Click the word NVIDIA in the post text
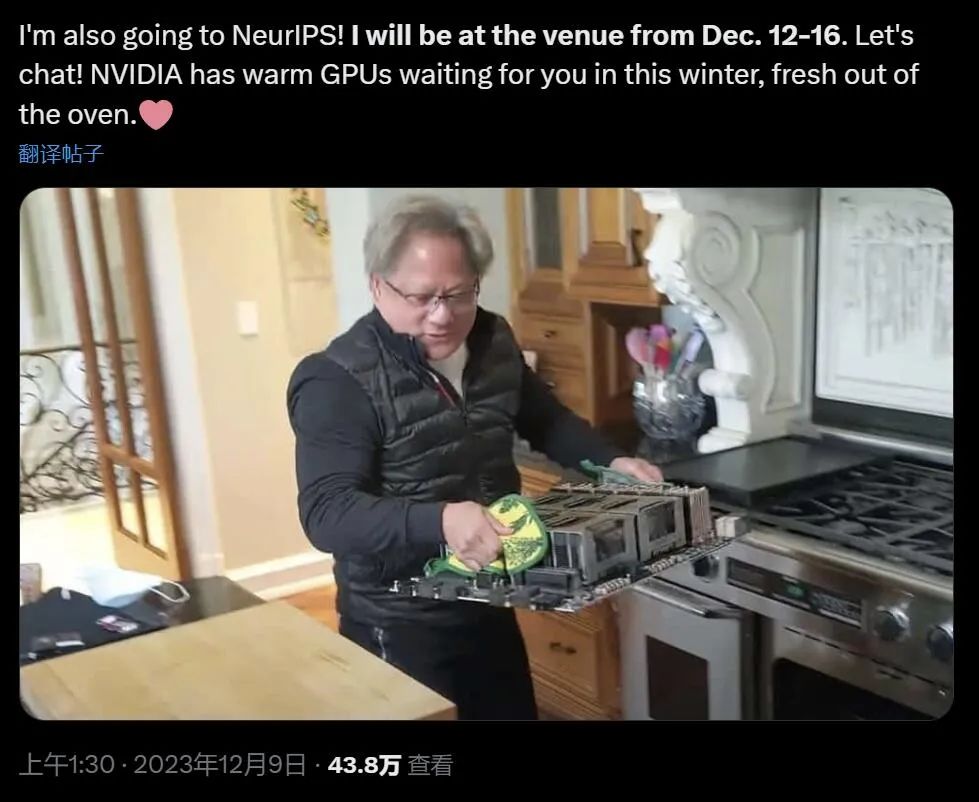Viewport: 979px width, 802px height. pyautogui.click(x=137, y=75)
